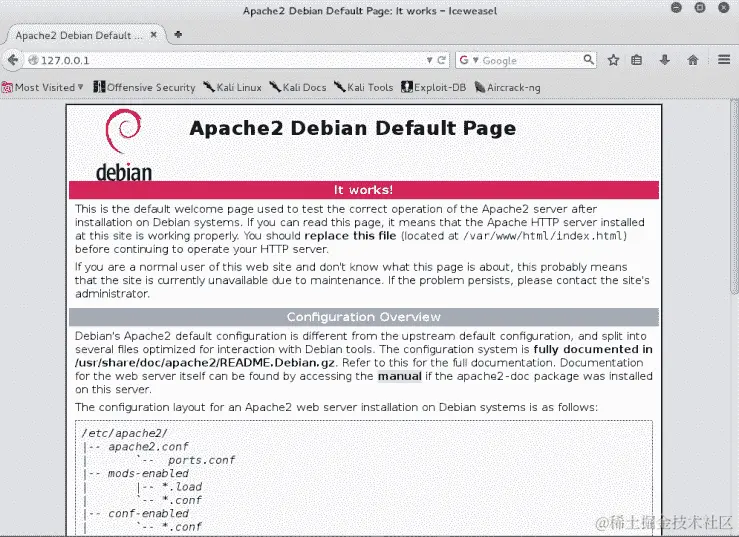
Task: Go back with the back arrow button
Action: coord(13,60)
